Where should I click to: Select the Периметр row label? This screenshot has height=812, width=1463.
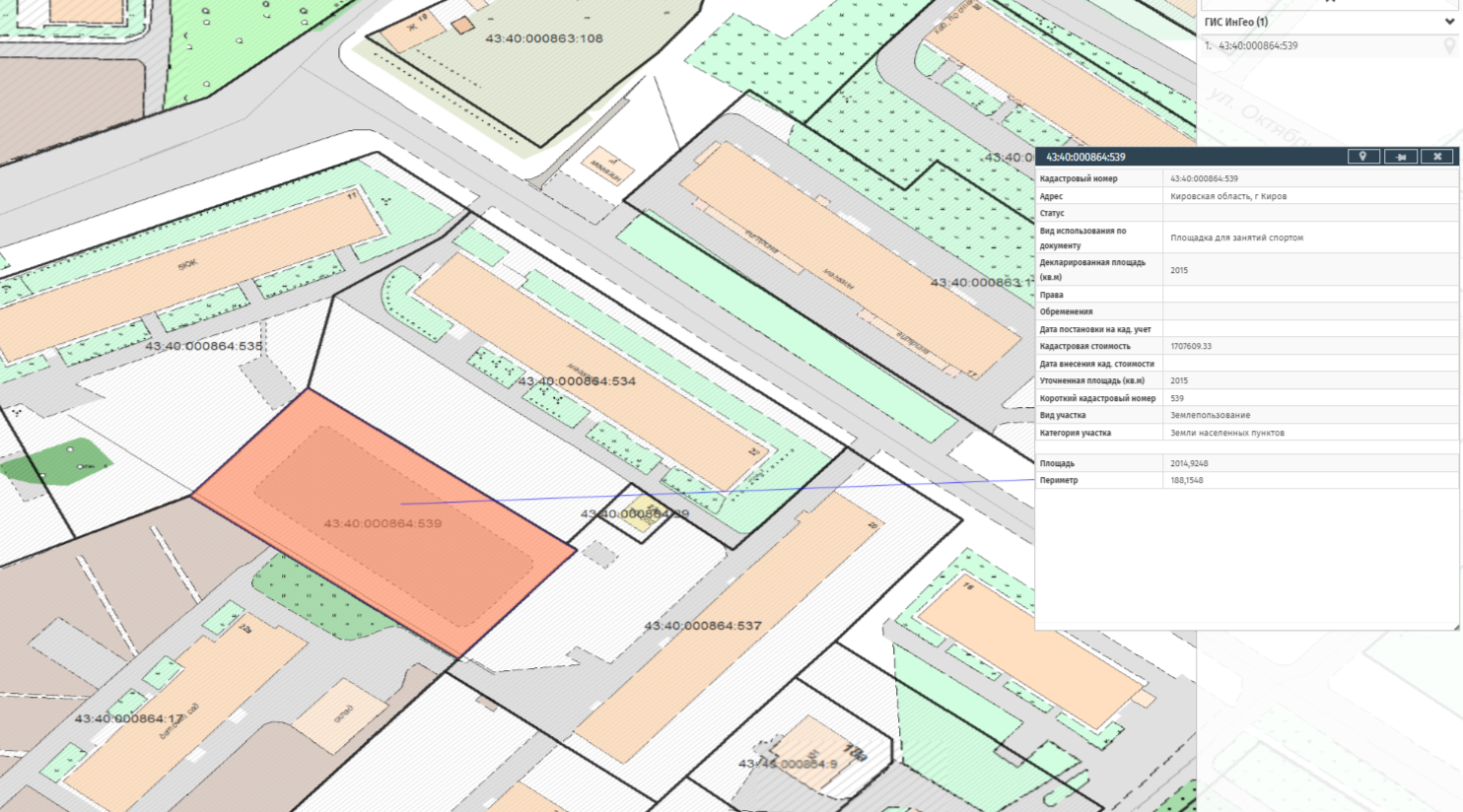1058,480
